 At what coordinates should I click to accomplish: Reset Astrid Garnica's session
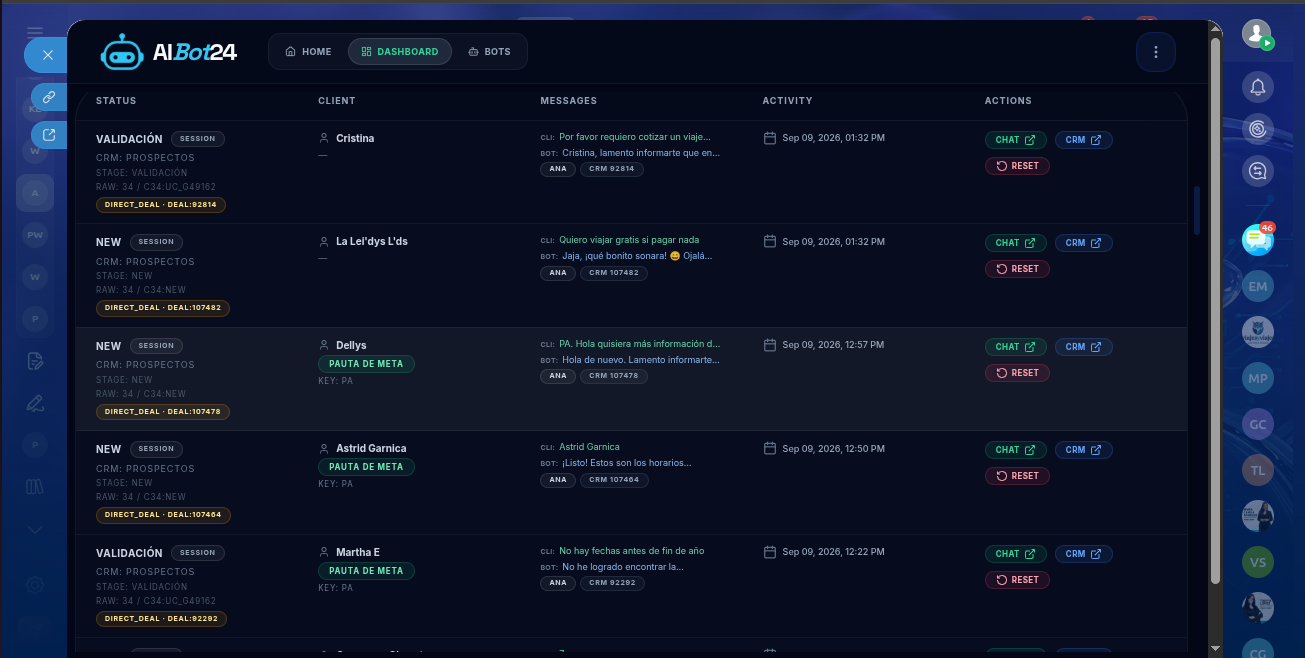pos(1017,476)
